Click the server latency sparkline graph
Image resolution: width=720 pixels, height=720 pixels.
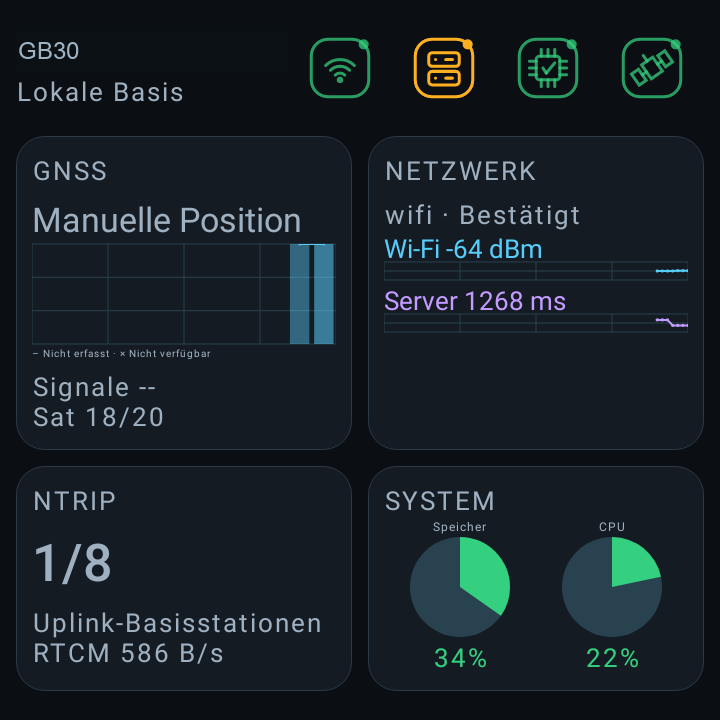point(536,323)
